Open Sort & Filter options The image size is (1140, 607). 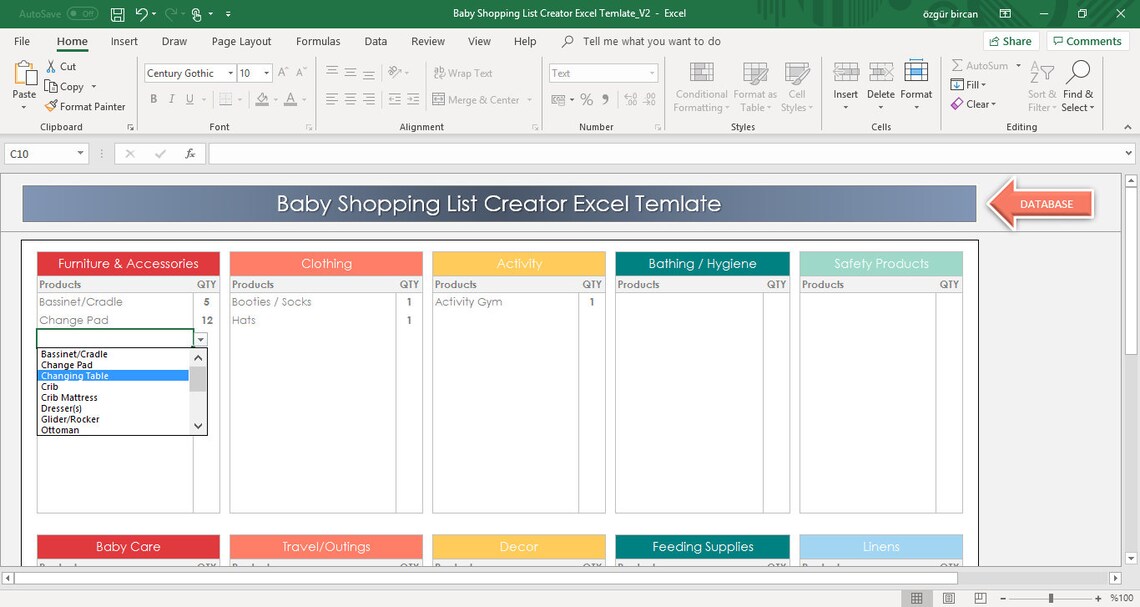pyautogui.click(x=1041, y=86)
